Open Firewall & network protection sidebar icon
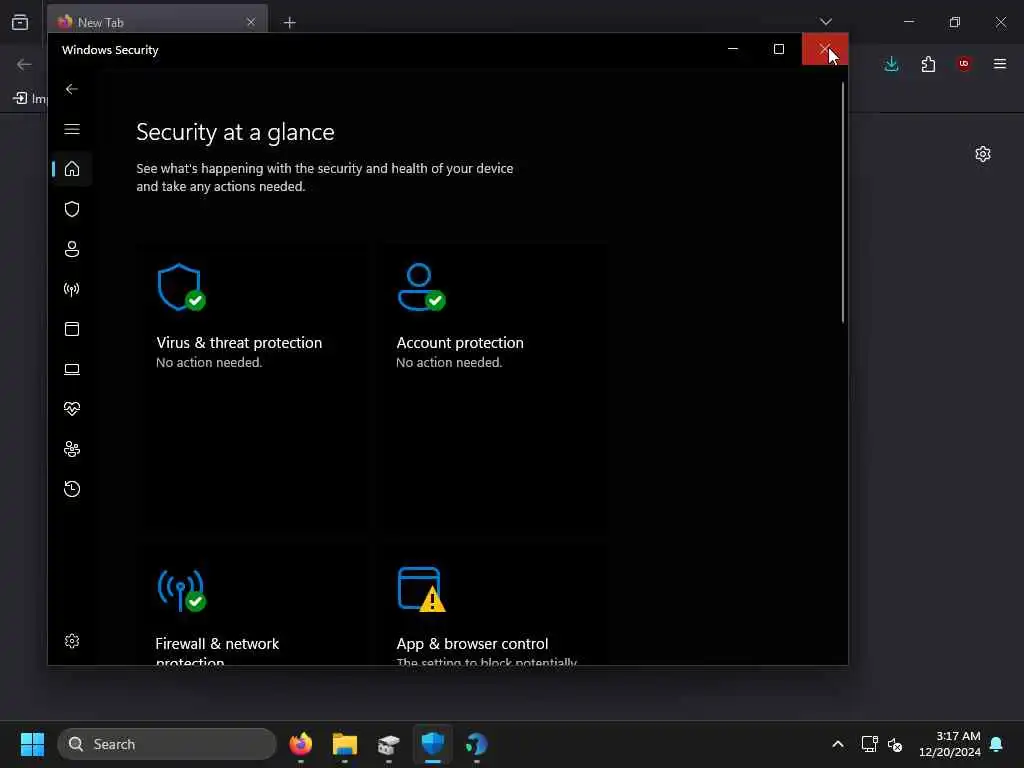The image size is (1024, 768). coord(72,289)
